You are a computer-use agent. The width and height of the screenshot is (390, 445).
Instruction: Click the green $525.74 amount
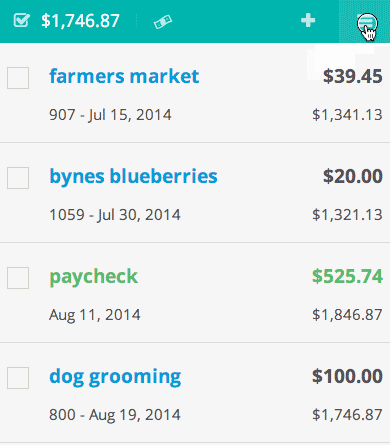coord(347,276)
